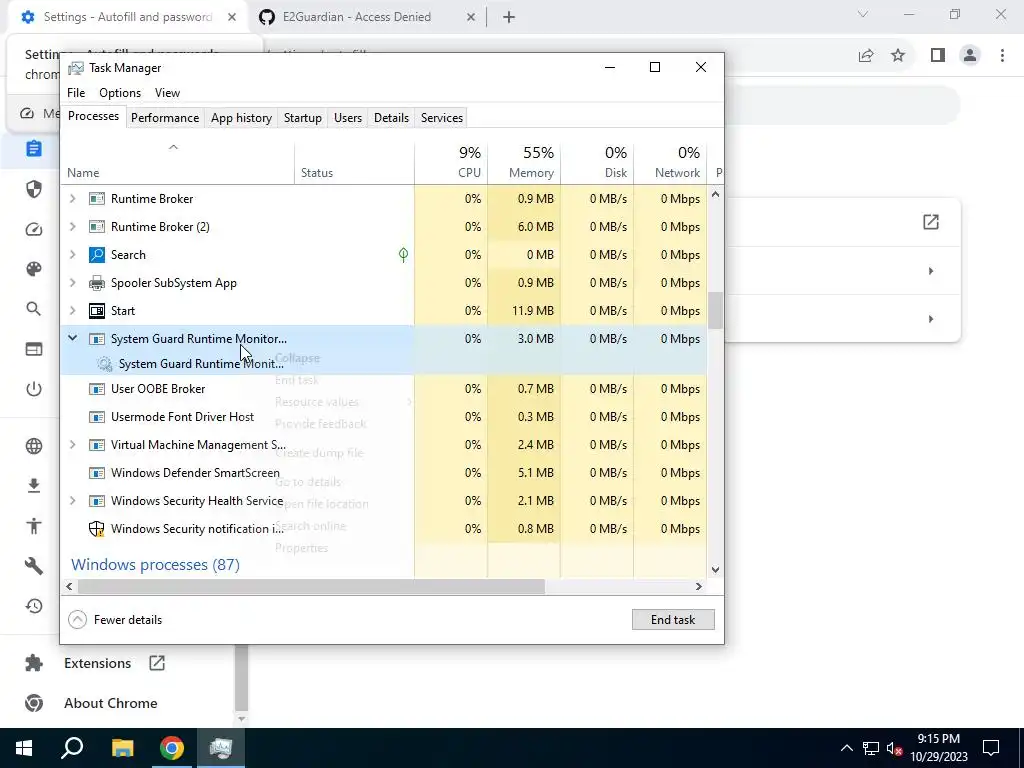This screenshot has height=768, width=1024.
Task: Expand Windows Security Health Service row
Action: tap(72, 501)
